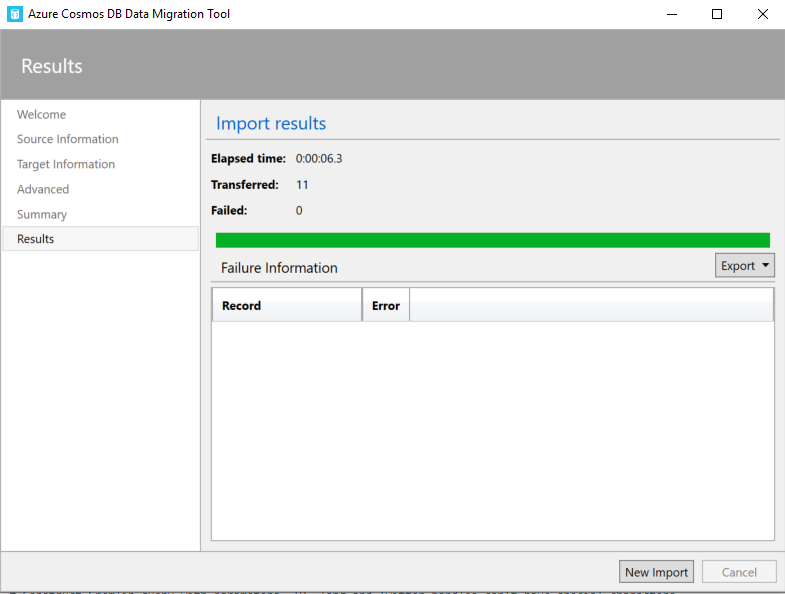The image size is (785, 594).
Task: Open the Welcome step
Action: 42,114
